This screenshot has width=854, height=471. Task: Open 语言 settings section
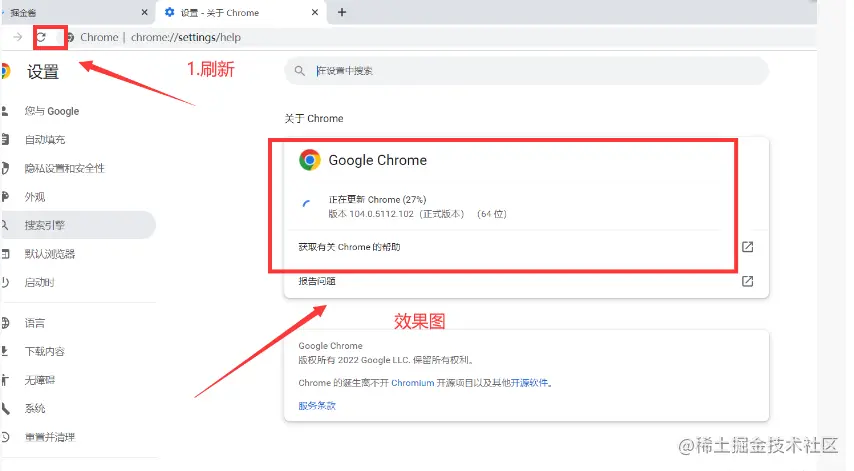pyautogui.click(x=35, y=323)
